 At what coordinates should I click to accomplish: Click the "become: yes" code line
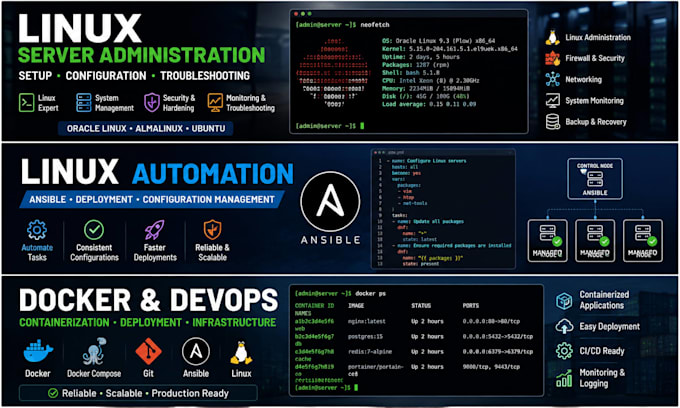tap(406, 173)
